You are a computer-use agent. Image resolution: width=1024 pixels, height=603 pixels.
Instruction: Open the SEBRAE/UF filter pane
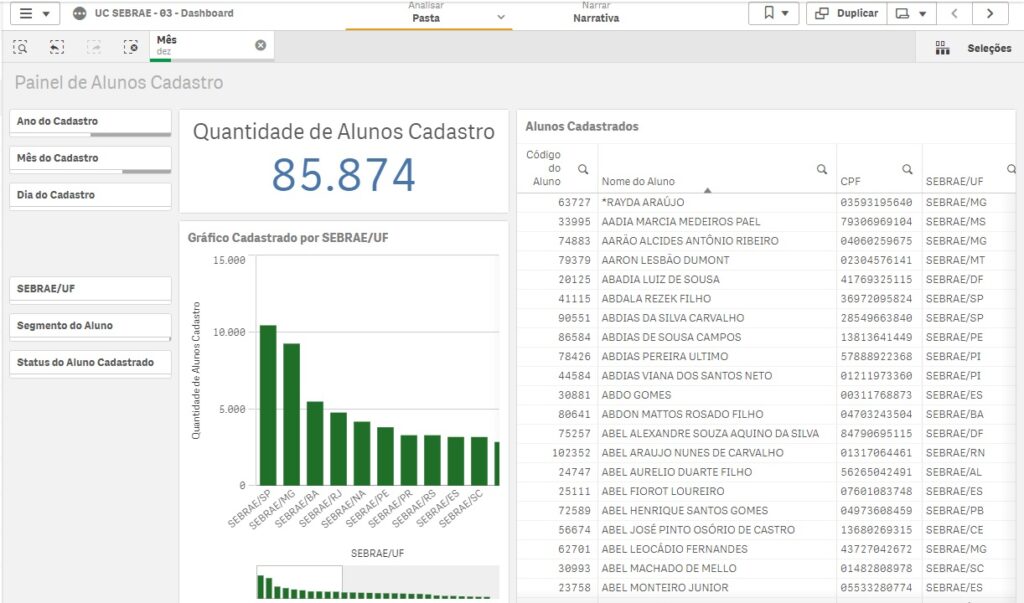click(x=90, y=289)
